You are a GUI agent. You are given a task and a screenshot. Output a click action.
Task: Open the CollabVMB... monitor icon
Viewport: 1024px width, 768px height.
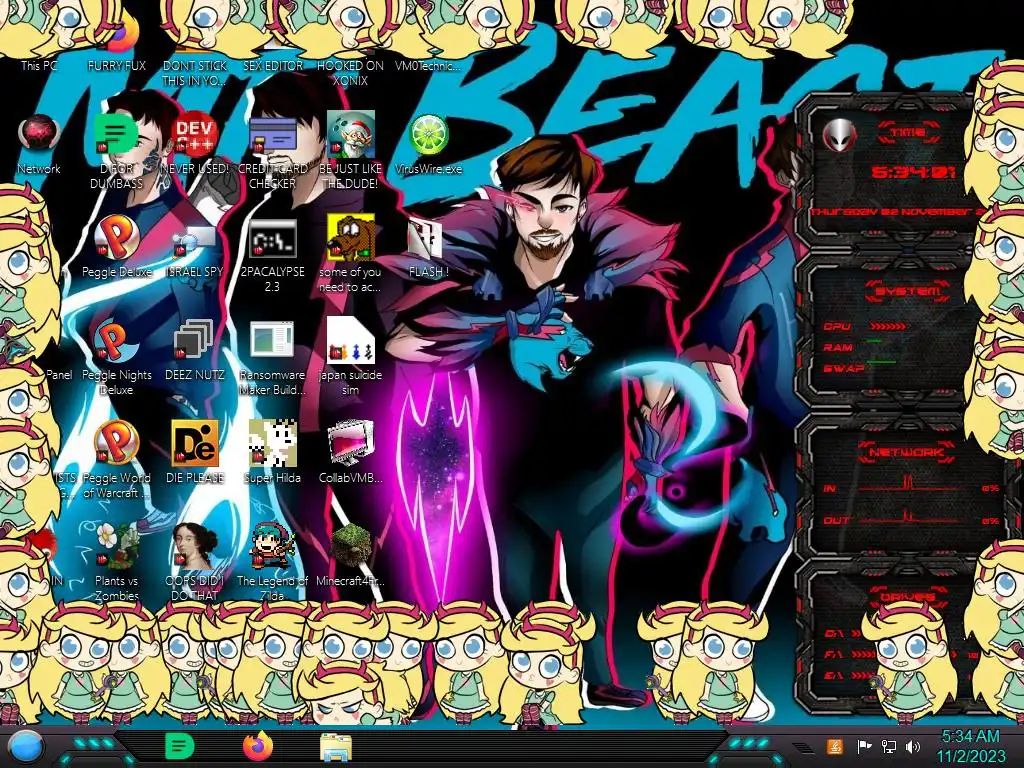pyautogui.click(x=350, y=443)
